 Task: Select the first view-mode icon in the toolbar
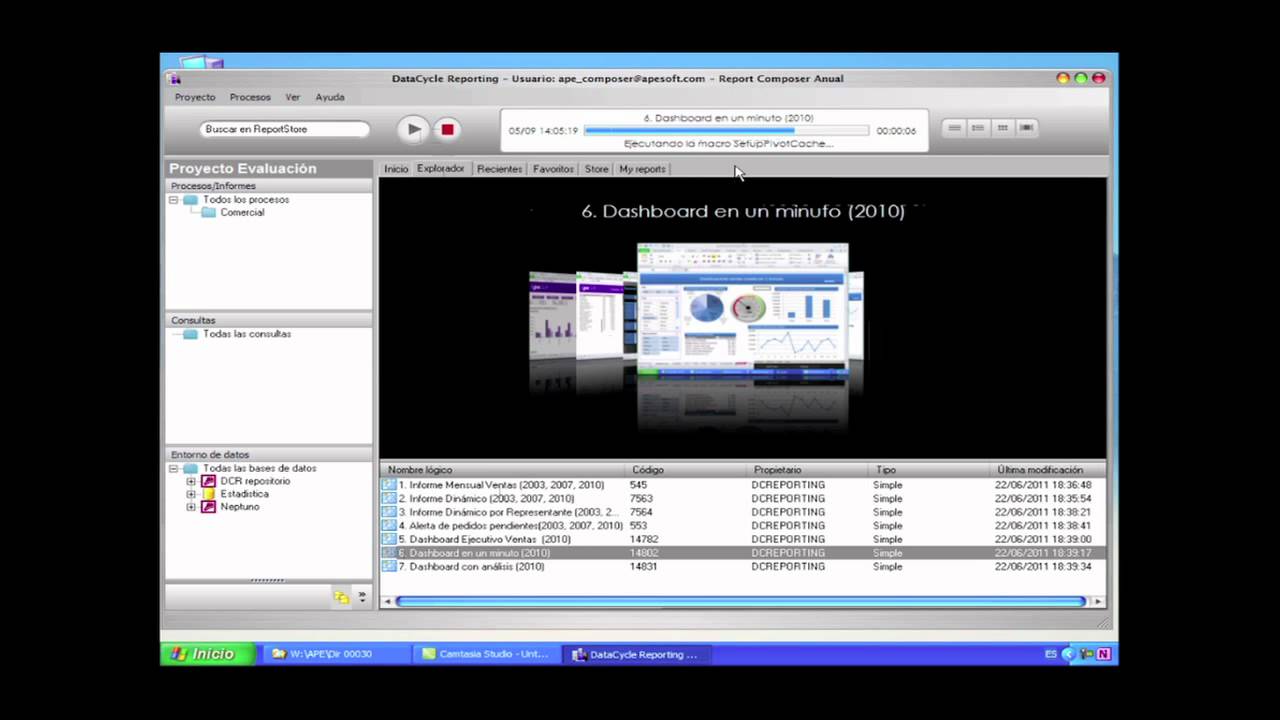tap(955, 128)
